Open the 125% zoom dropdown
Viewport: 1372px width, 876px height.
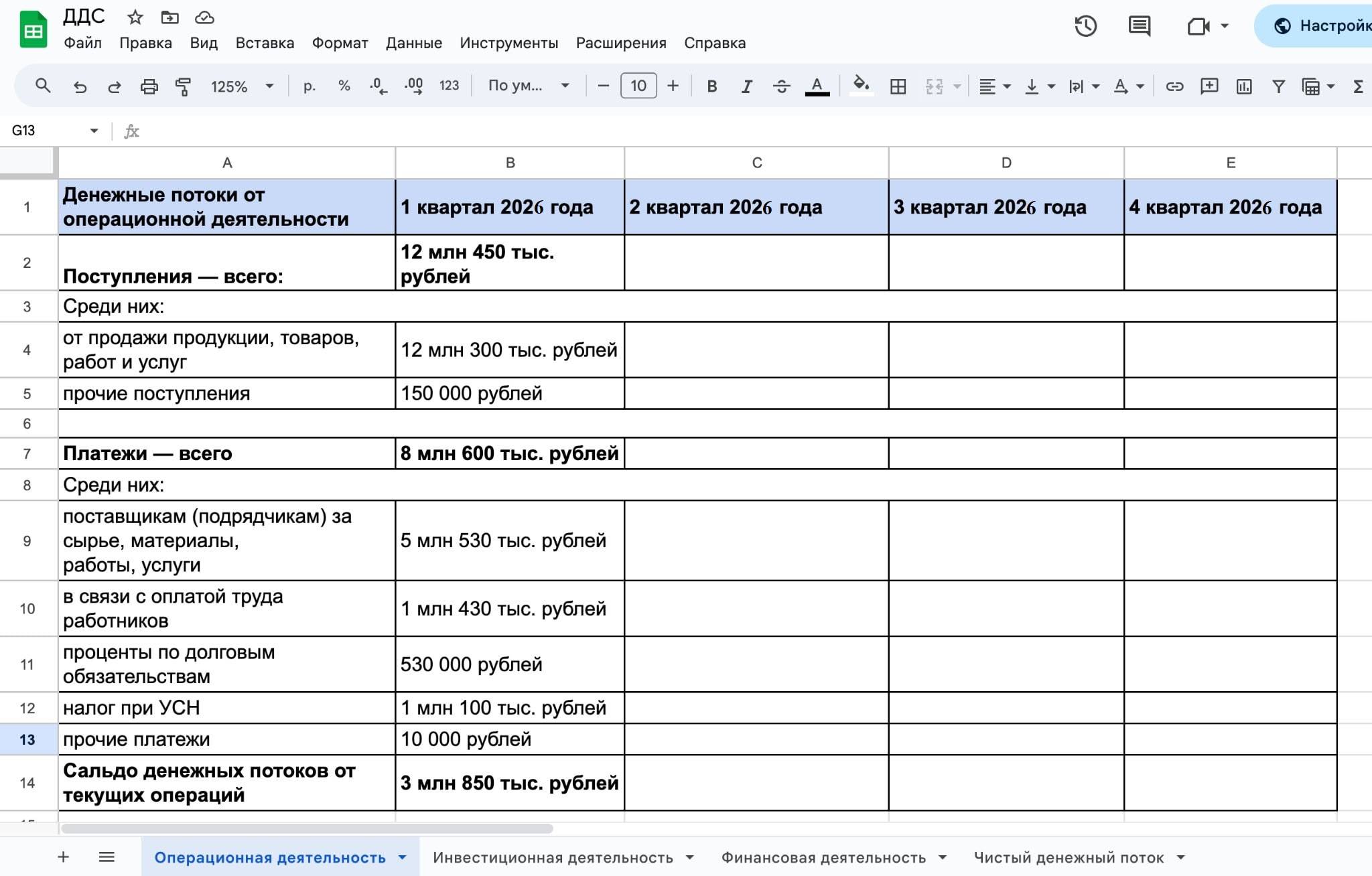click(242, 86)
